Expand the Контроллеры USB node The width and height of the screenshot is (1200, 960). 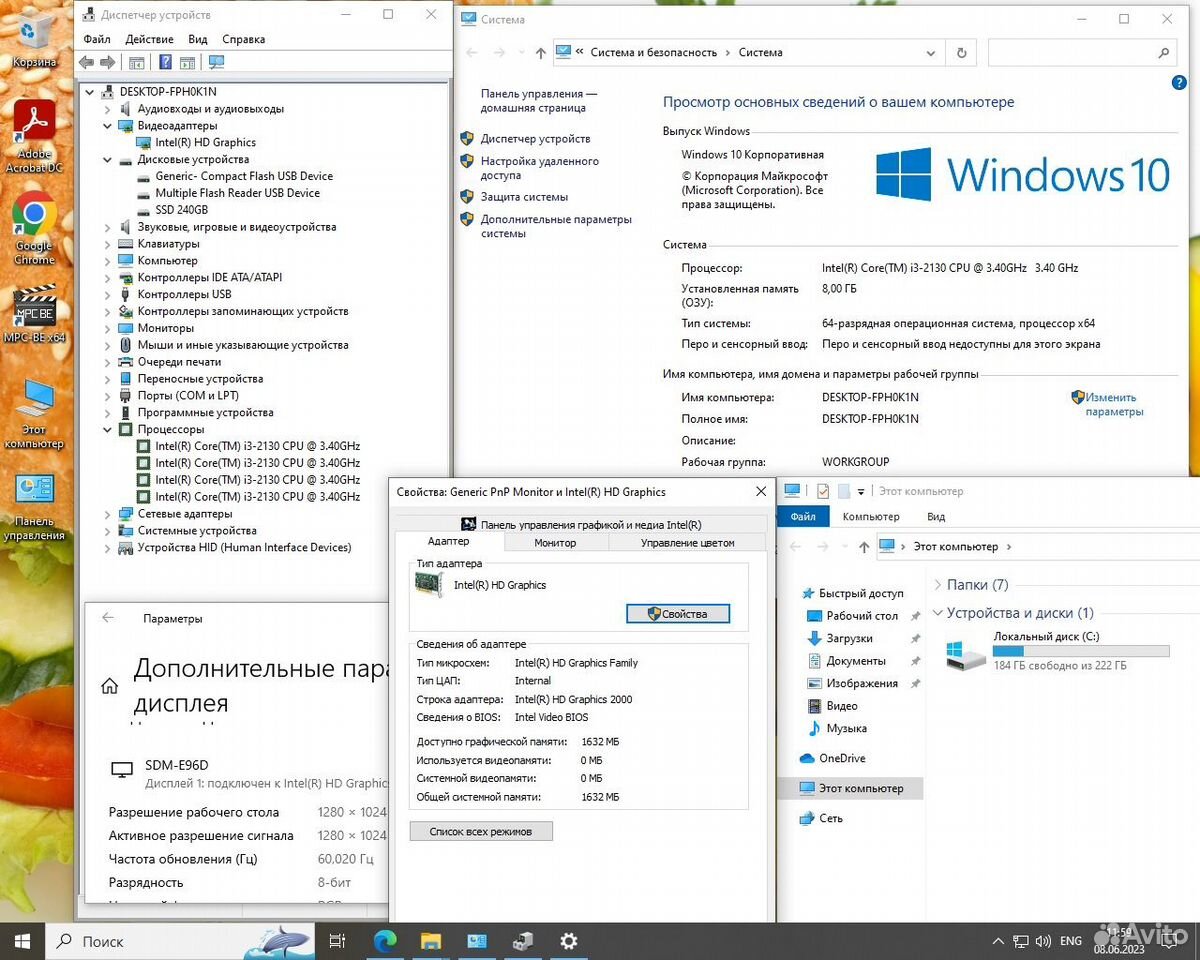(108, 295)
